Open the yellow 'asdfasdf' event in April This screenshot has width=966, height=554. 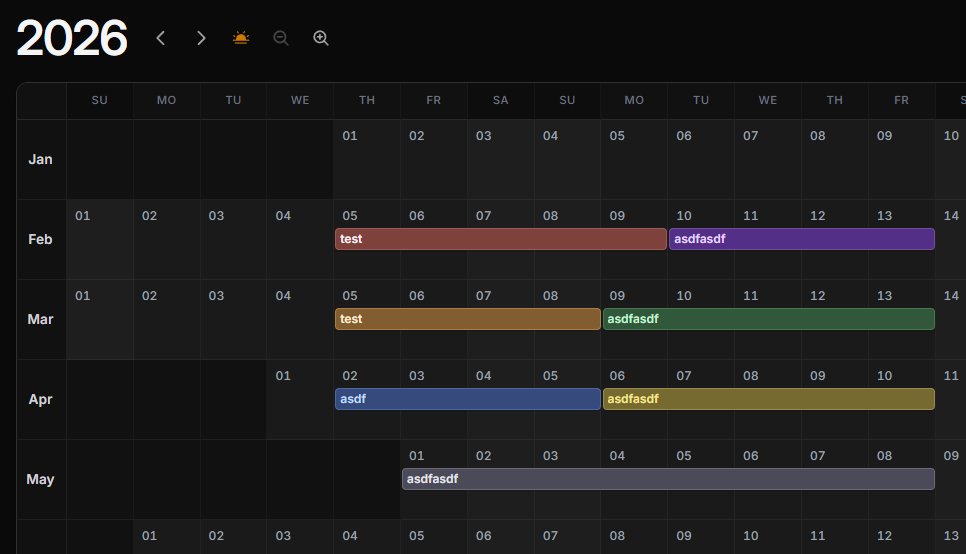pos(768,399)
